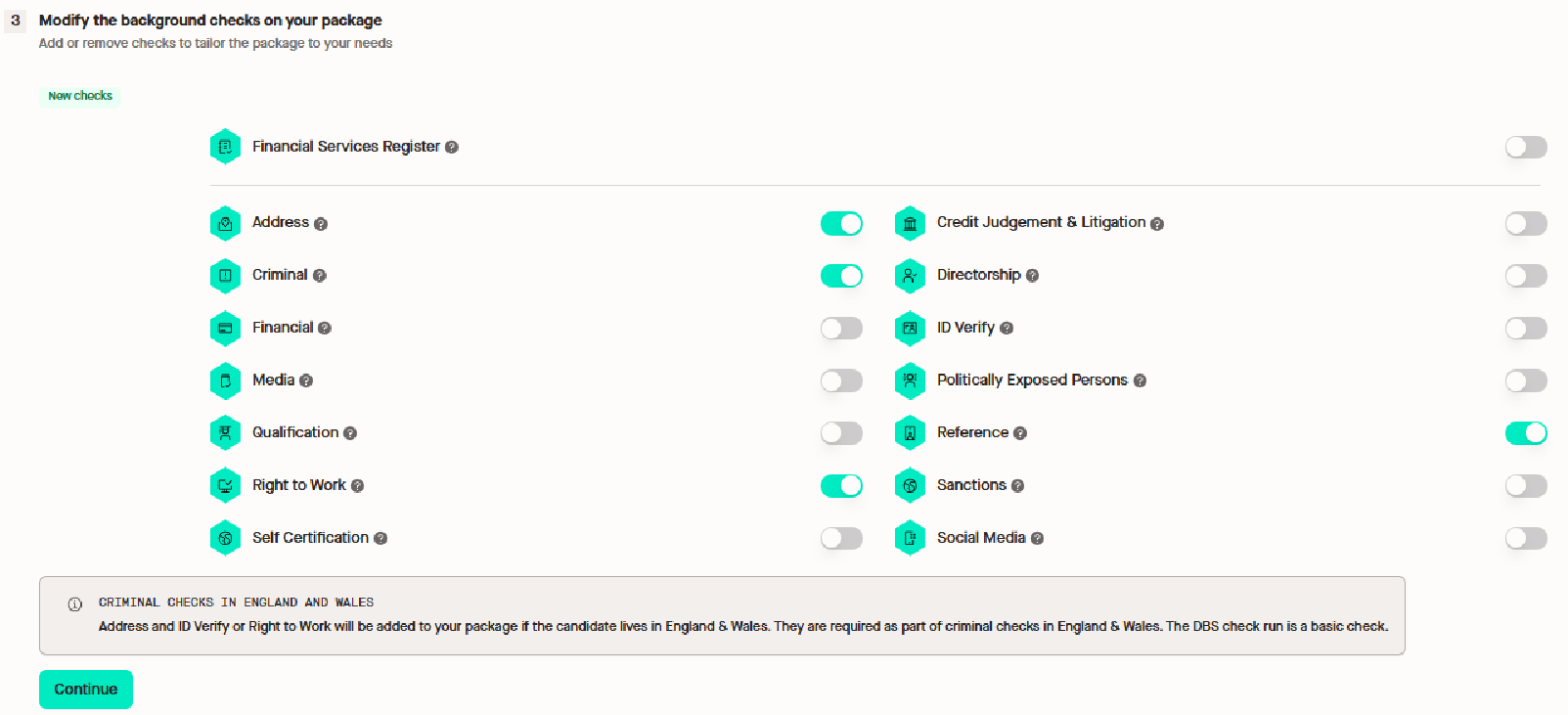Click the Financial Services Register hexagon icon
This screenshot has height=715, width=1568.
coord(225,147)
